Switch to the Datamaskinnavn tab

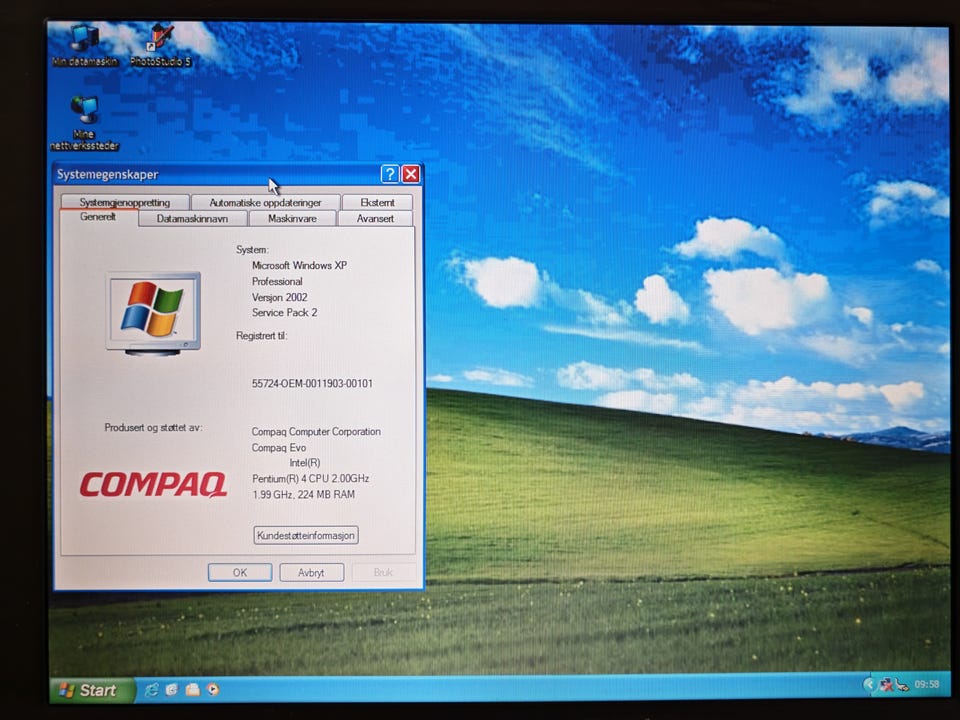pos(192,219)
